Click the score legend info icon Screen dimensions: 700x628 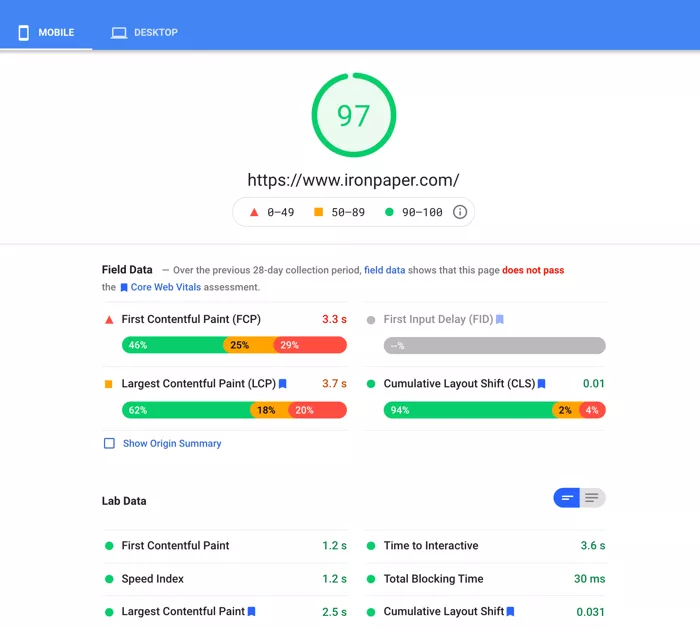[x=460, y=212]
